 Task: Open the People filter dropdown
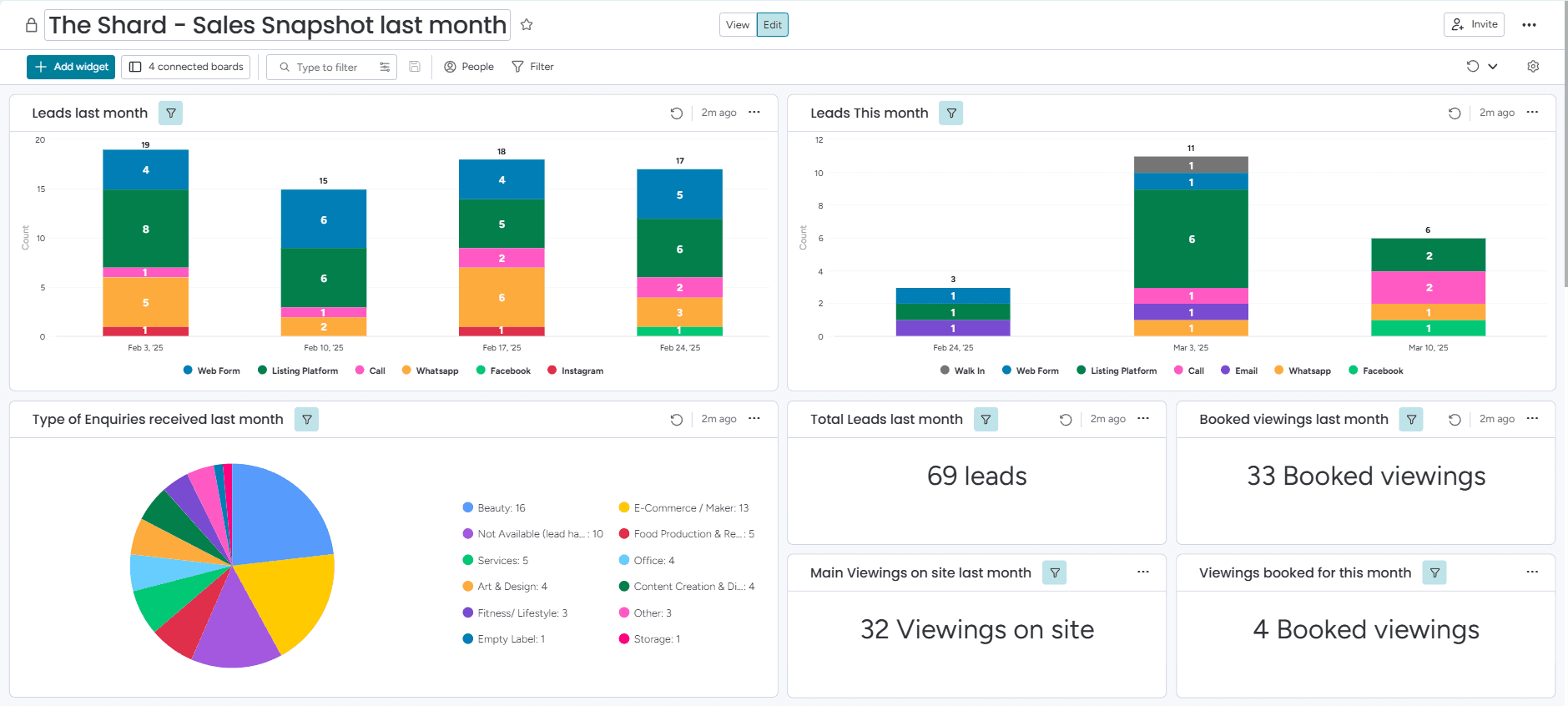pyautogui.click(x=469, y=67)
